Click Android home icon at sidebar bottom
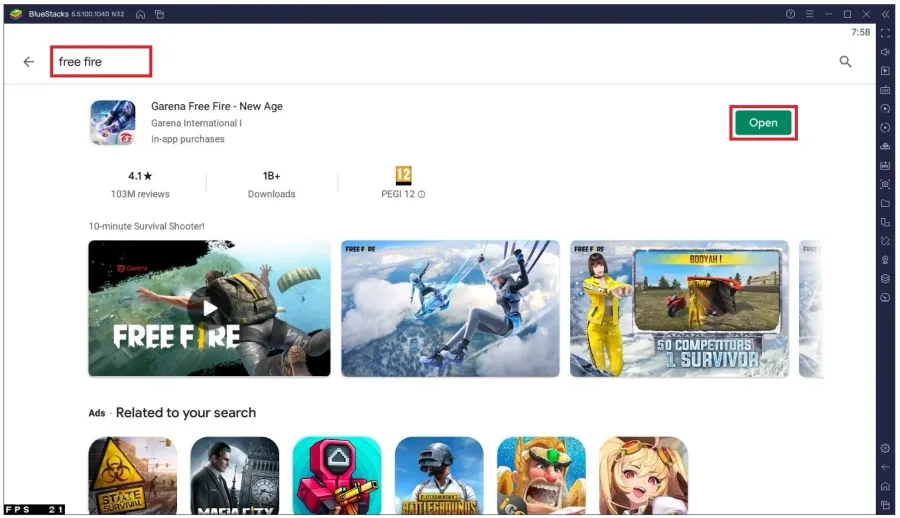Viewport: 900px width, 518px height. point(885,486)
